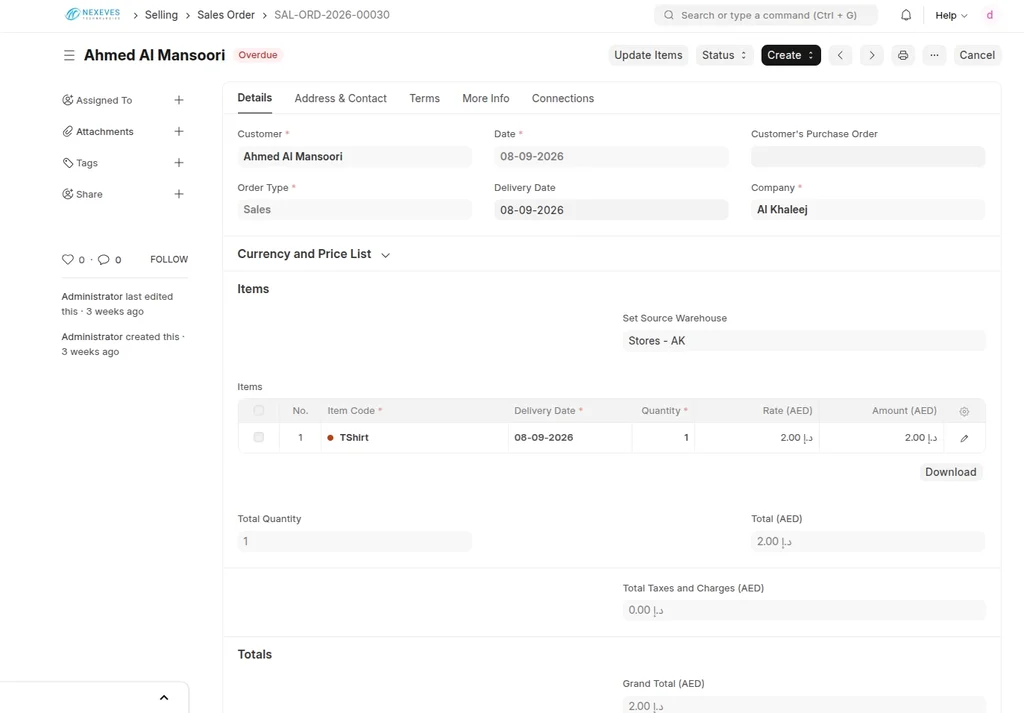Click FOLLOW in the sidebar
This screenshot has height=713, width=1024.
(x=169, y=259)
